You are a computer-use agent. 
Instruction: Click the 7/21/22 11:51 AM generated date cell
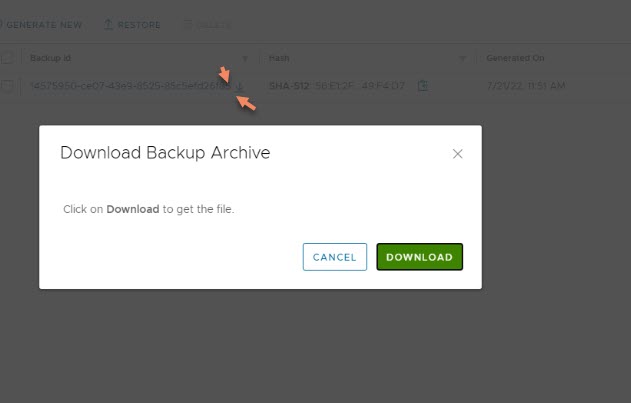(526, 86)
